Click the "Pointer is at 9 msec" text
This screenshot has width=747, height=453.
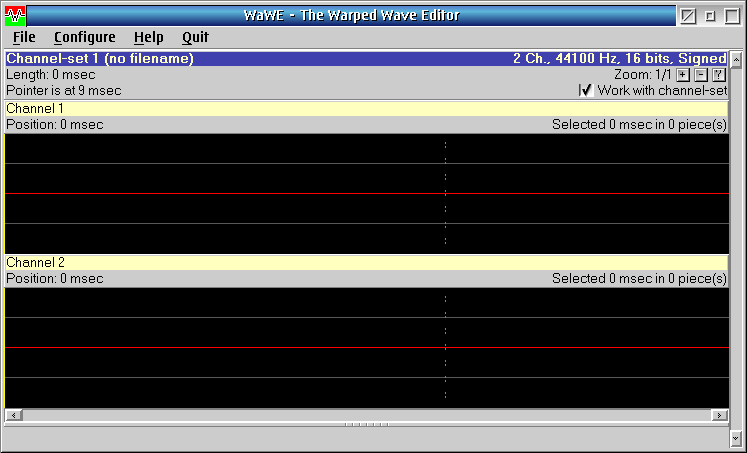coord(64,91)
